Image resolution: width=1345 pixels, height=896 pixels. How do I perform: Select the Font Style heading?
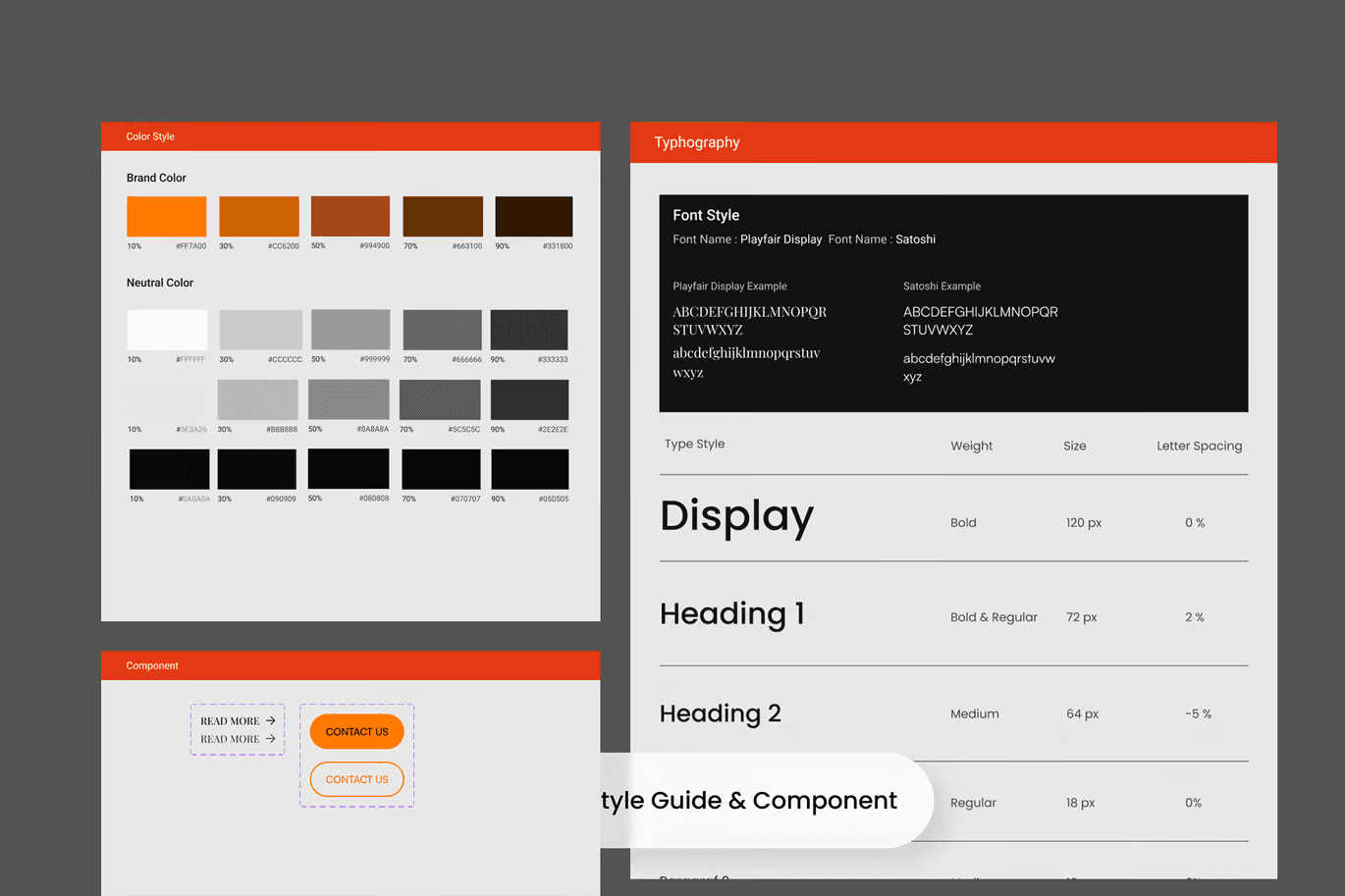point(706,215)
